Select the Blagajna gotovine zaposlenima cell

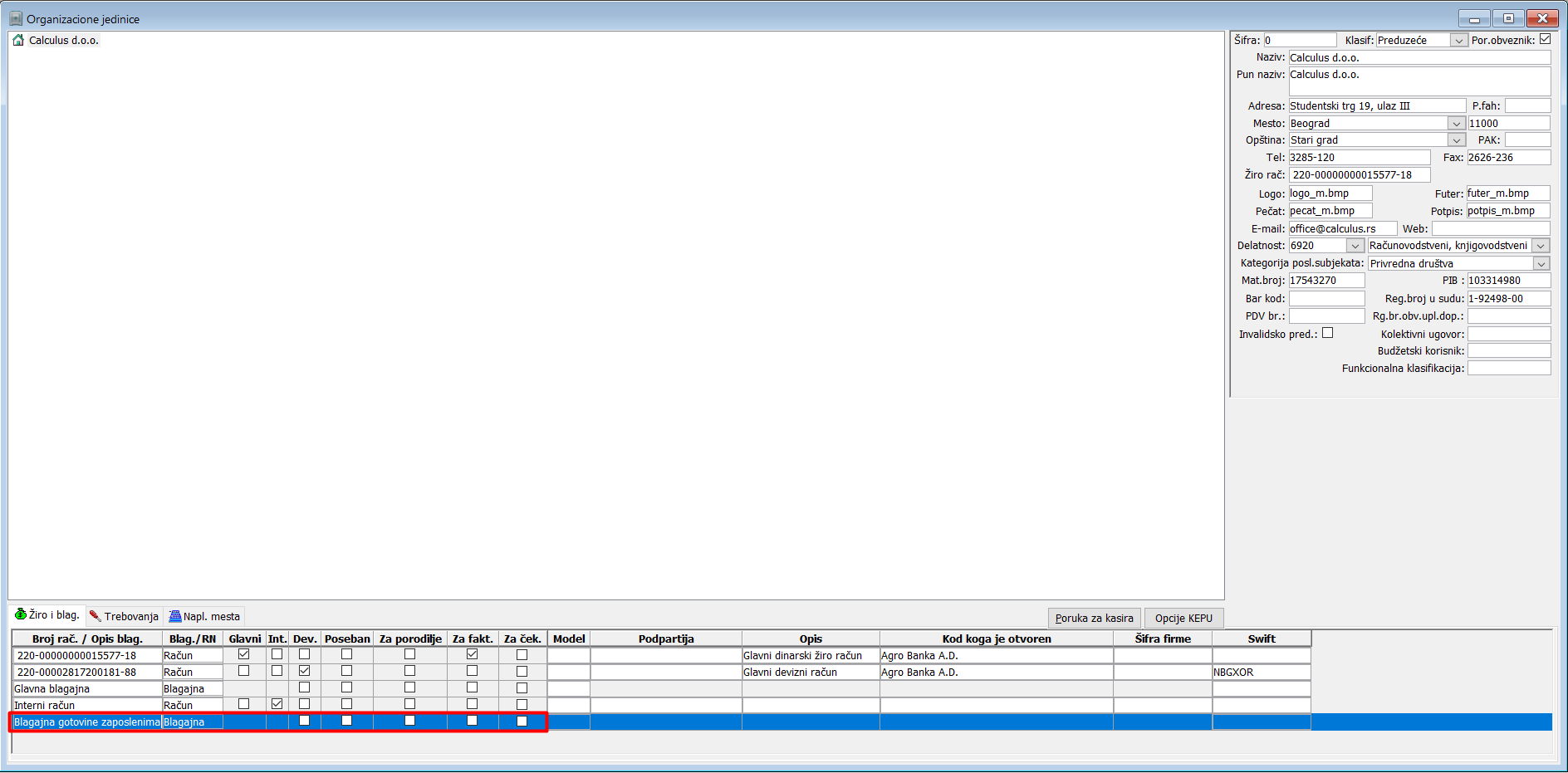[87, 722]
